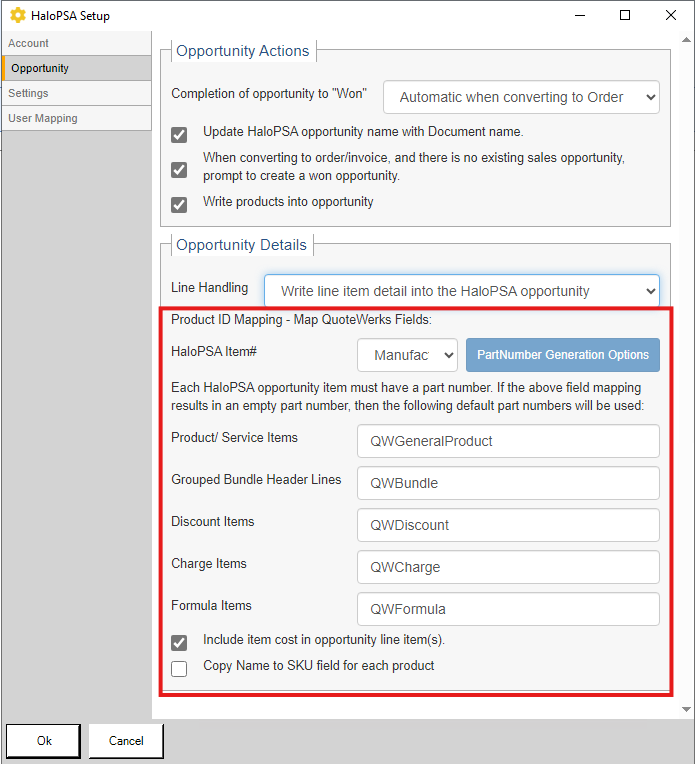Uncheck Update HaloPSA opportunity name with Document name
This screenshot has width=695, height=764.
click(179, 134)
